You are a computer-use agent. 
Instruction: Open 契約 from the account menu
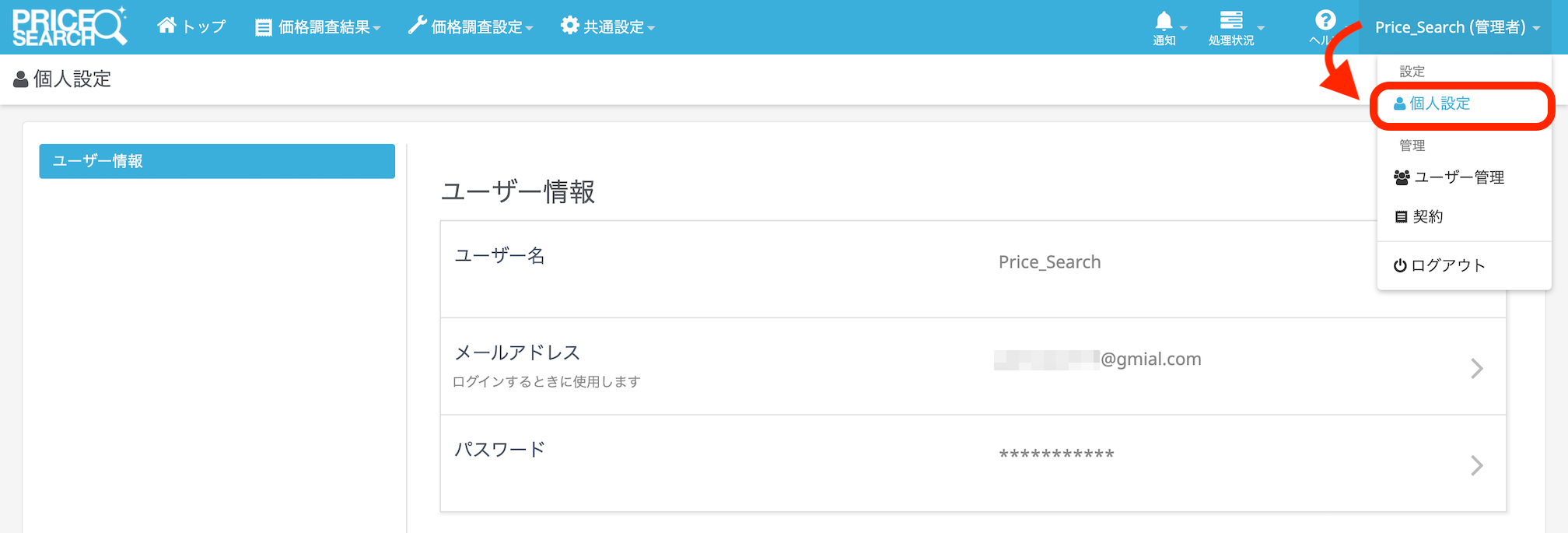(x=1426, y=217)
